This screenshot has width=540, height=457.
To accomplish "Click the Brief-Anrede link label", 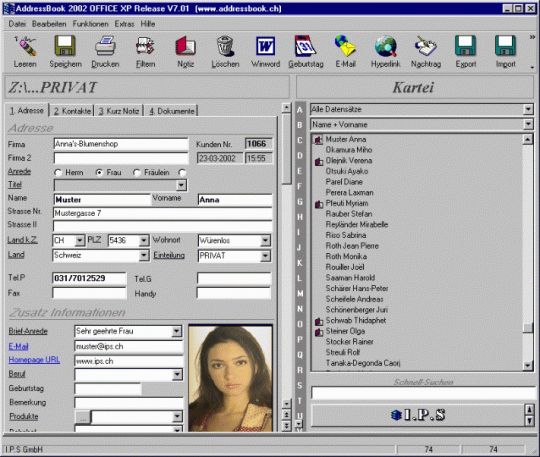I will coord(28,331).
